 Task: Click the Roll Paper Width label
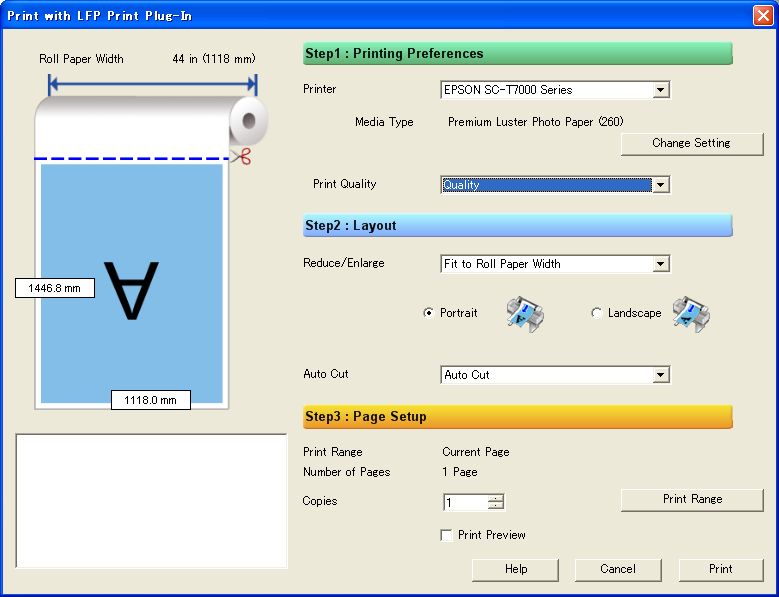(x=81, y=59)
